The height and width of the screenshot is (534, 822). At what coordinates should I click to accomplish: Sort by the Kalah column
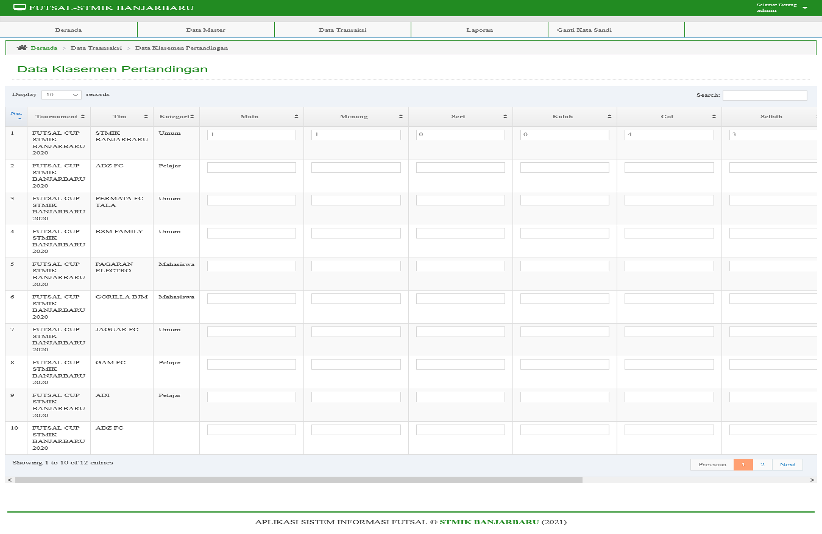click(564, 116)
